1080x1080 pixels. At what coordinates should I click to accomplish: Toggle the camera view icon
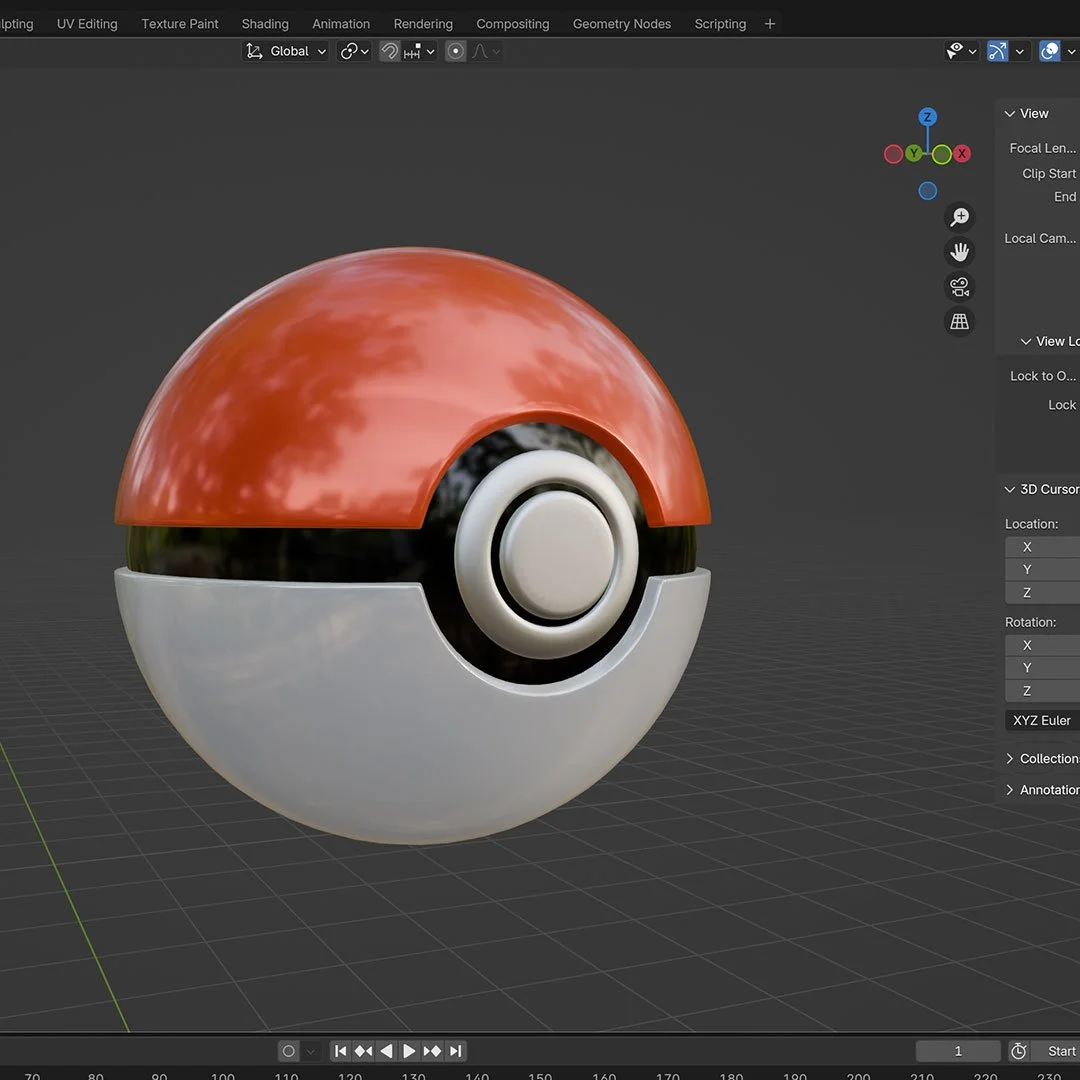(959, 287)
